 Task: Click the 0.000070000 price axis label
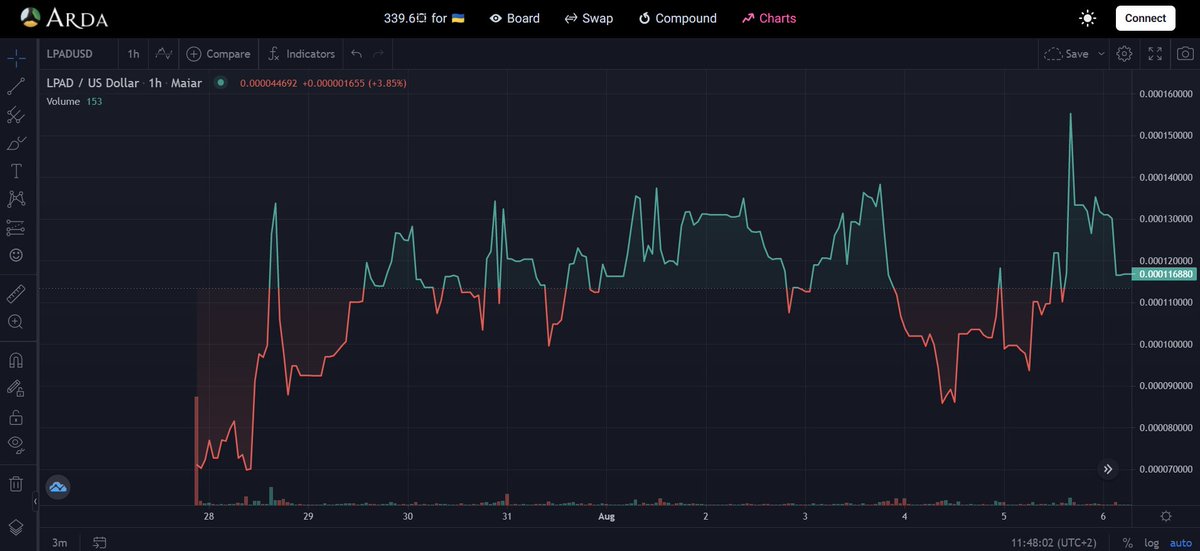click(1165, 469)
